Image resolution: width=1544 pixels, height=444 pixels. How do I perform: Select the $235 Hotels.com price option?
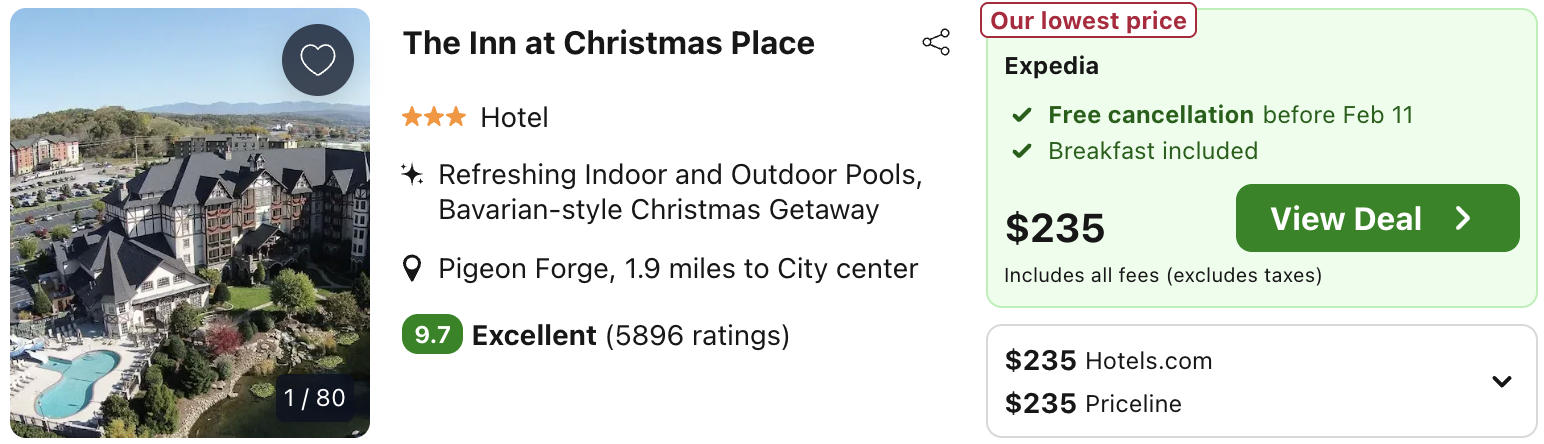pyautogui.click(x=1108, y=361)
